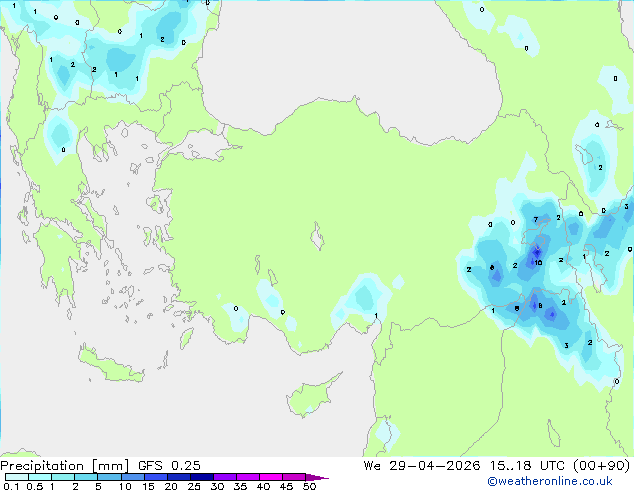Image resolution: width=634 pixels, height=490 pixels.
Task: Click the '0.5' legend scale label
Action: click(x=34, y=486)
